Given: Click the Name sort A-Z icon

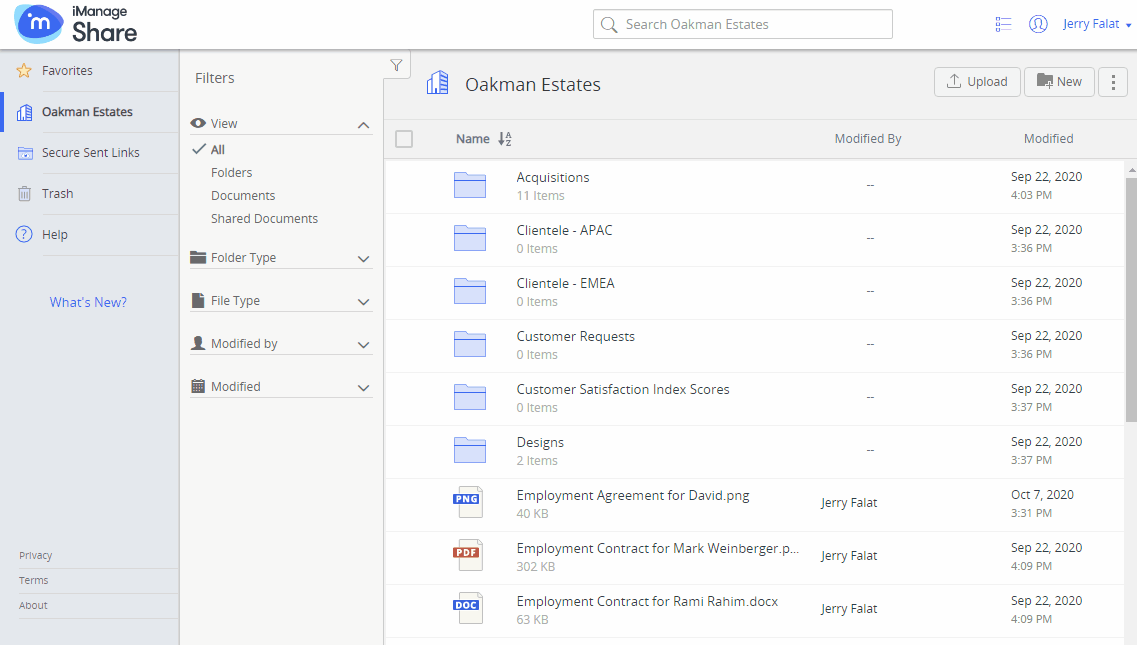Looking at the screenshot, I should (504, 139).
